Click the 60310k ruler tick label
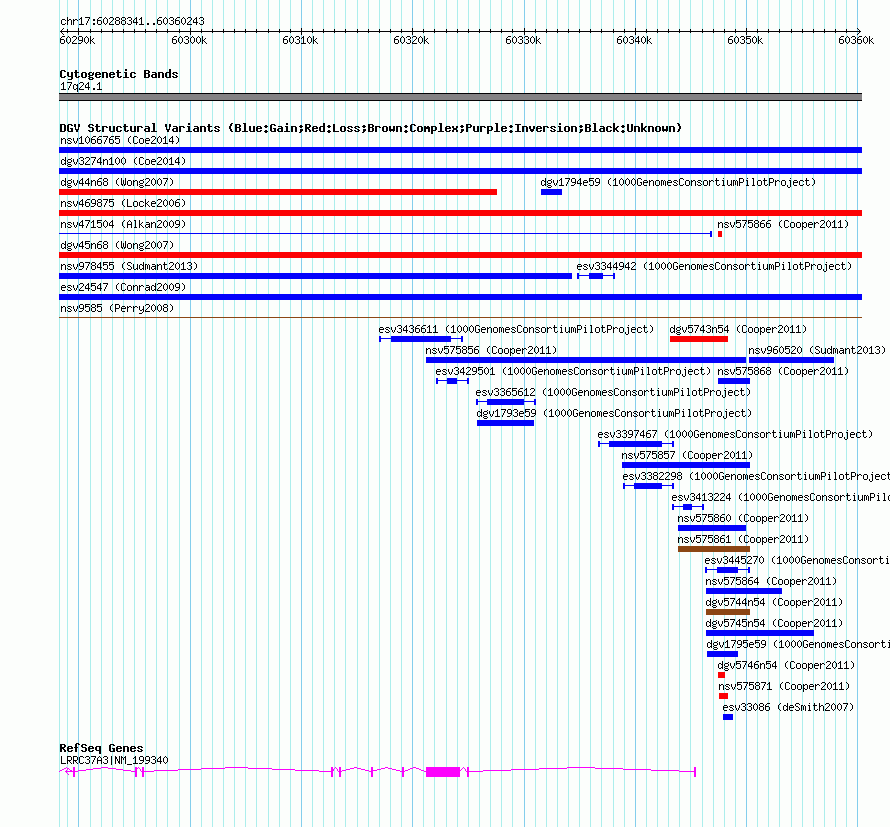The image size is (890, 827). (x=300, y=40)
